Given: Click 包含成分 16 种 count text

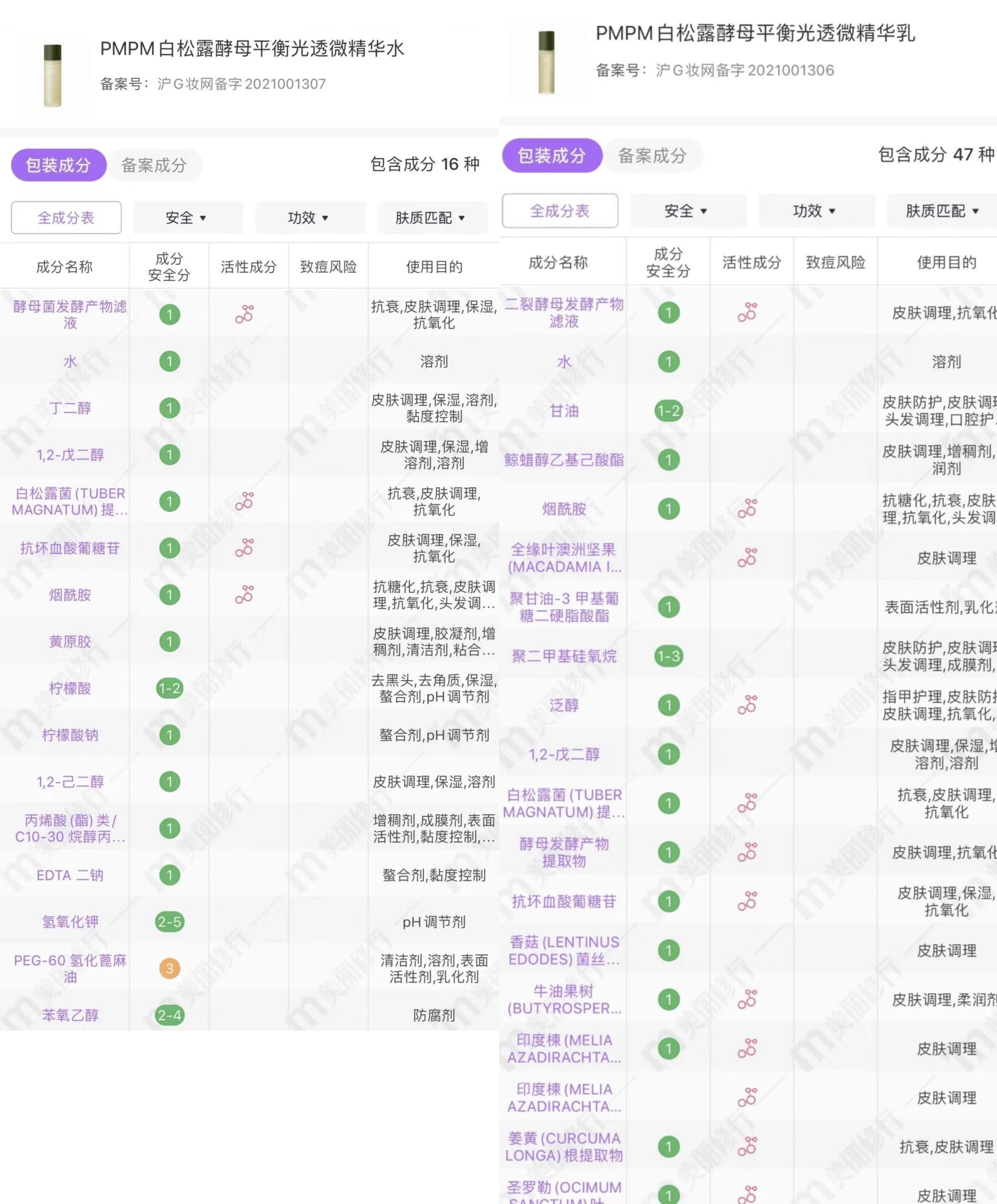Looking at the screenshot, I should coord(425,164).
